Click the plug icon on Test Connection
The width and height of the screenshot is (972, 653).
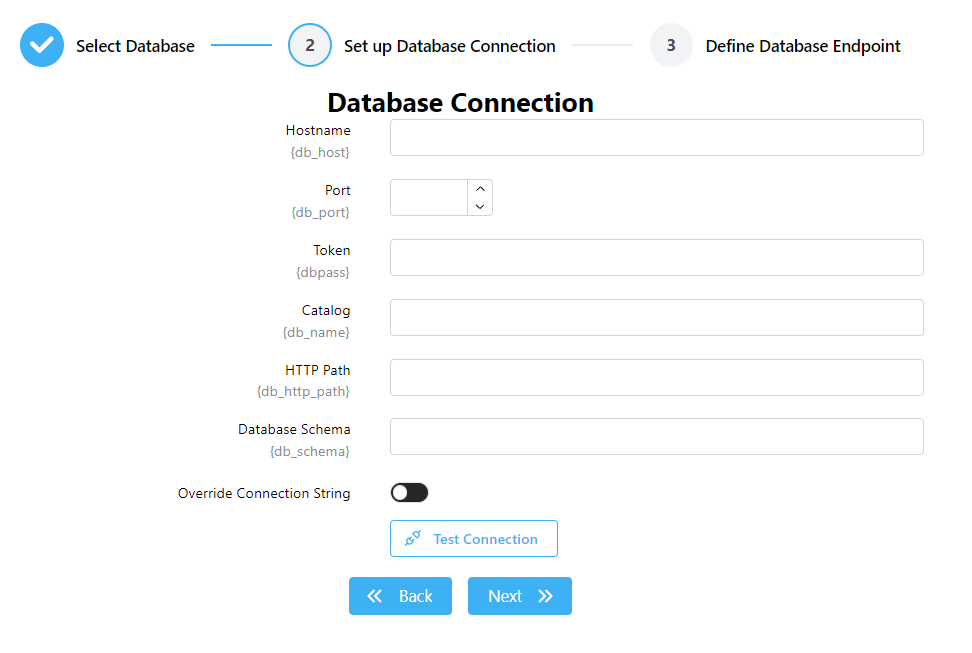click(x=413, y=539)
